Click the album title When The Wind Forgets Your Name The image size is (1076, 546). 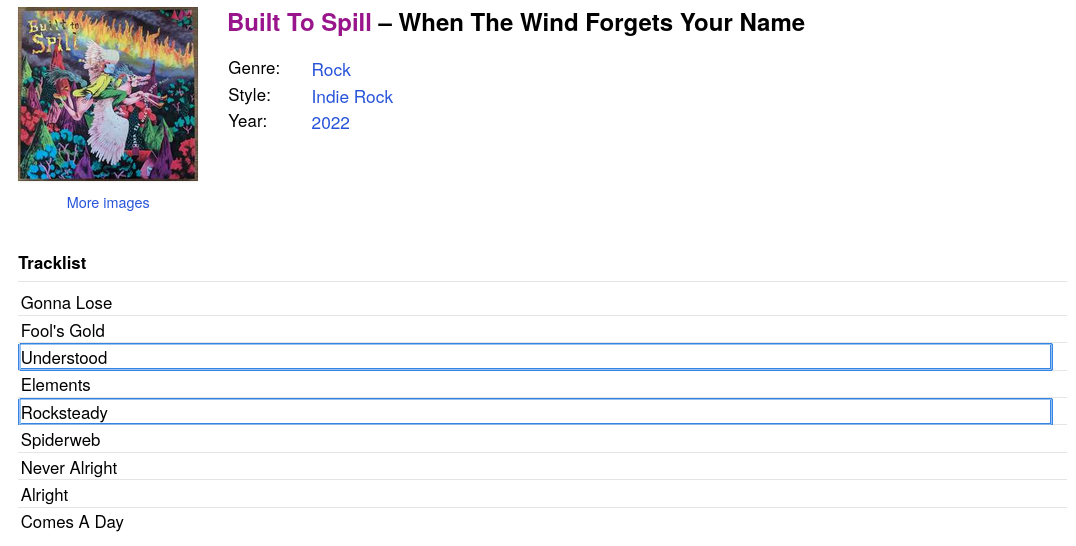tap(601, 23)
